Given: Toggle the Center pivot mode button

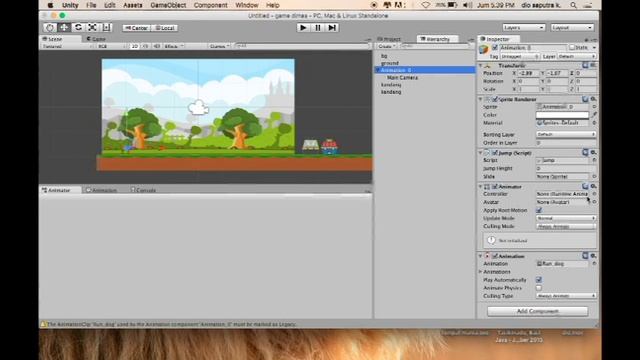Looking at the screenshot, I should [136, 28].
